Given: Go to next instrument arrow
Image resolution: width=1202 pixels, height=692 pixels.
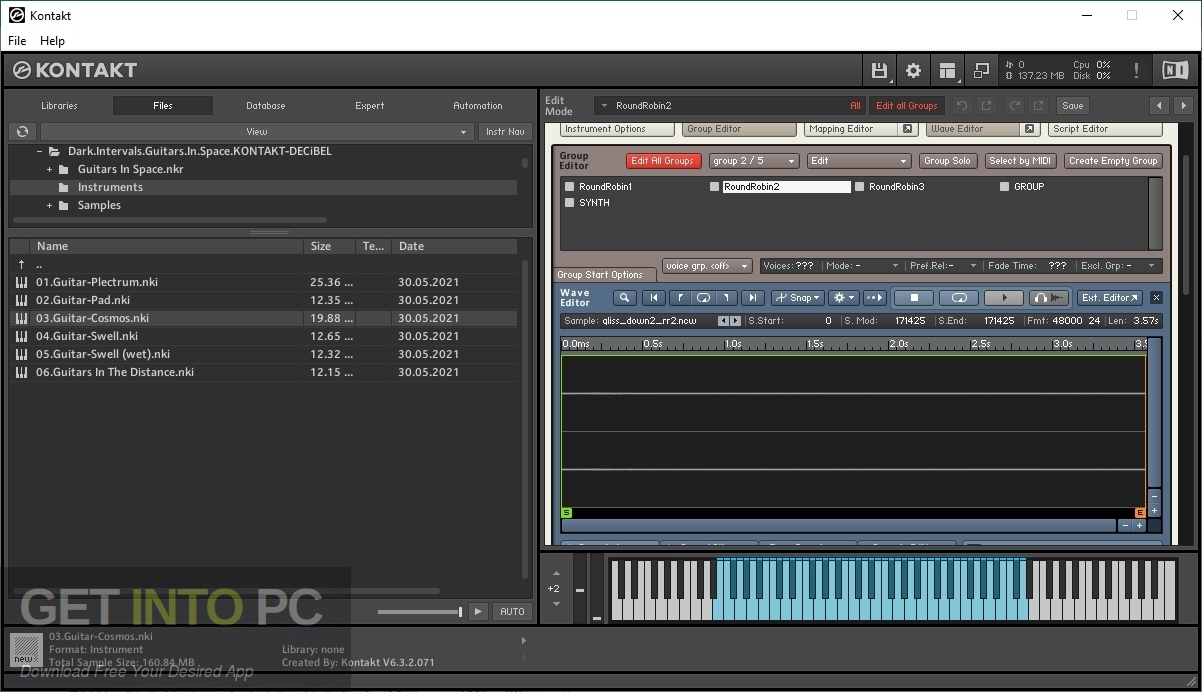Looking at the screenshot, I should click(1183, 105).
